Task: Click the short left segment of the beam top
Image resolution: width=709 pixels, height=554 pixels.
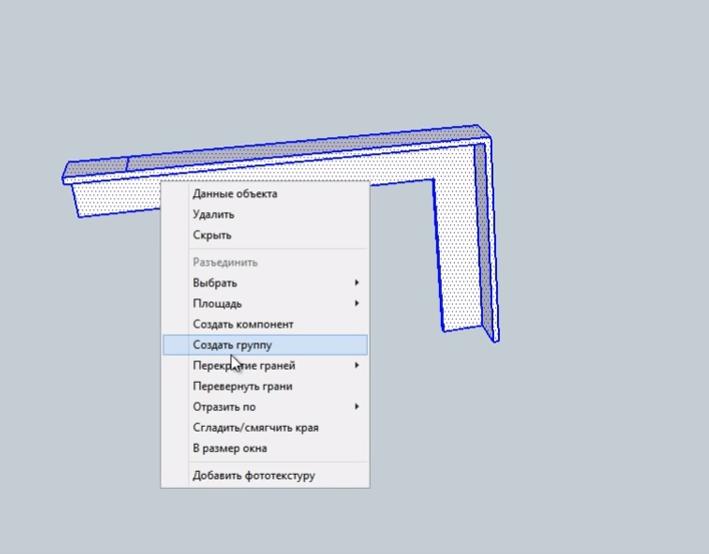Action: [97, 166]
